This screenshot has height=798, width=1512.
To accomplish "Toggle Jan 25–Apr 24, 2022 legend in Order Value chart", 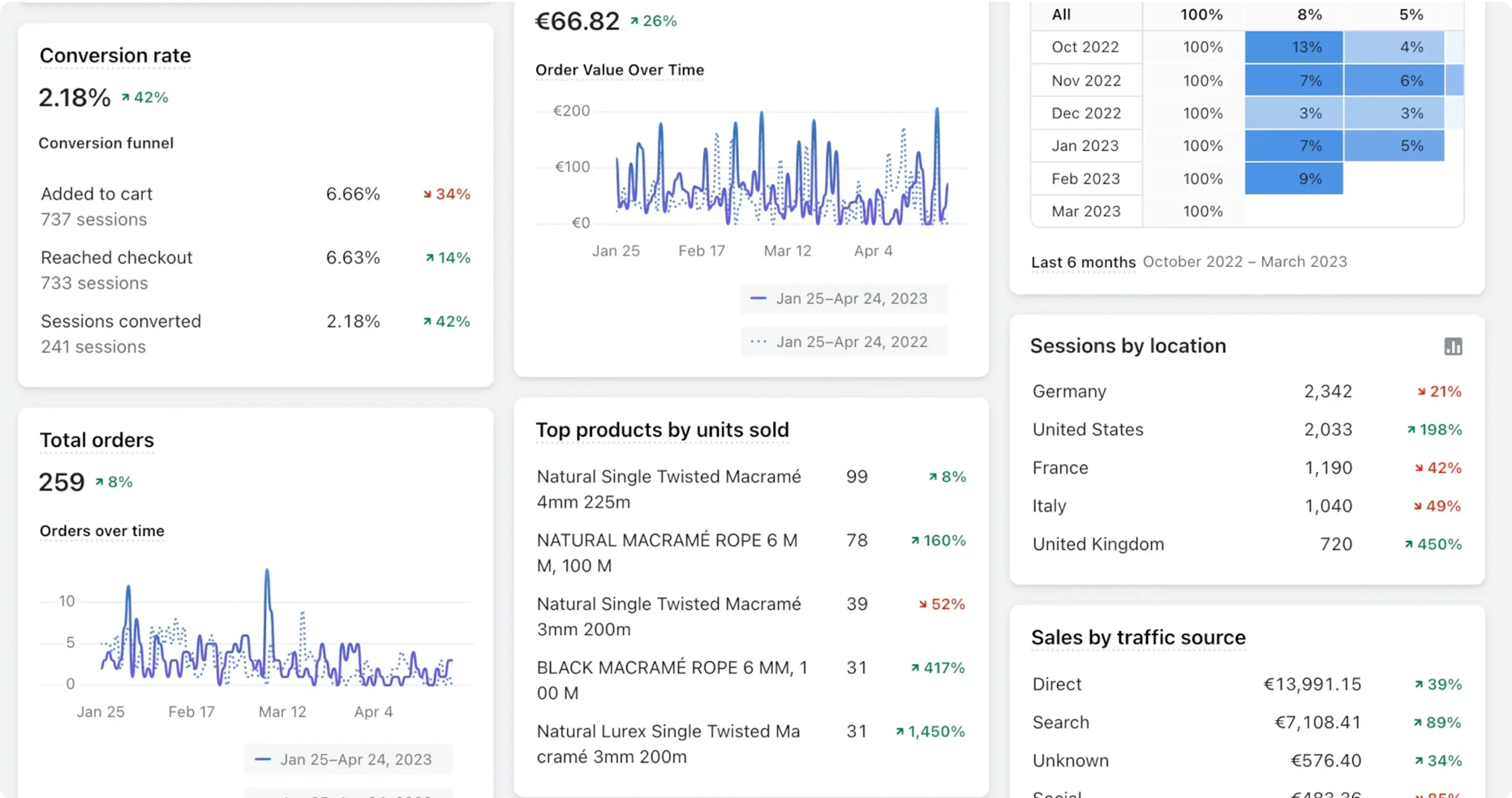I will point(844,342).
